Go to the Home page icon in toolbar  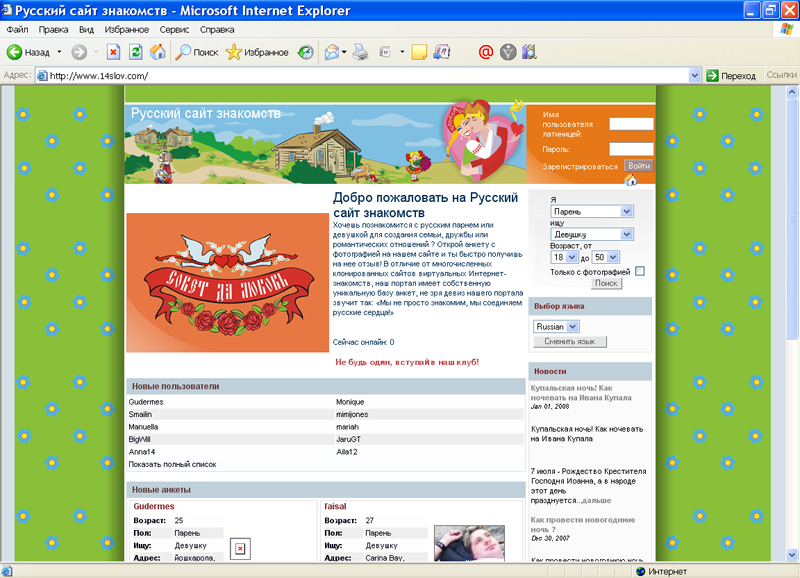(x=158, y=52)
